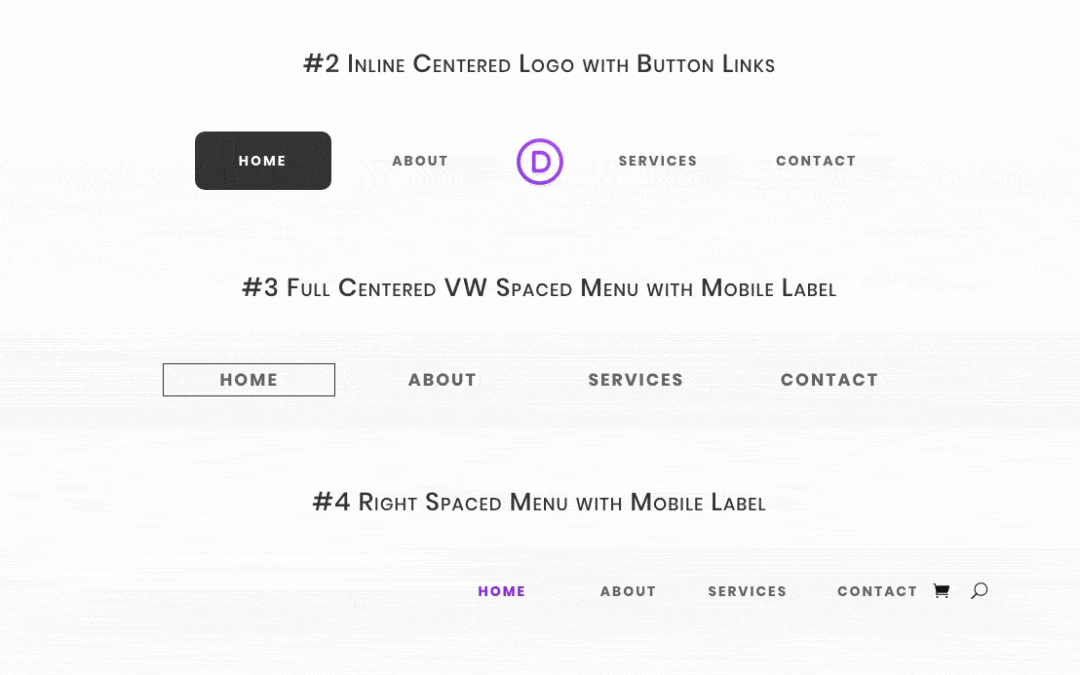This screenshot has width=1080, height=675.
Task: Select purple Home link in menu #4
Action: [501, 591]
